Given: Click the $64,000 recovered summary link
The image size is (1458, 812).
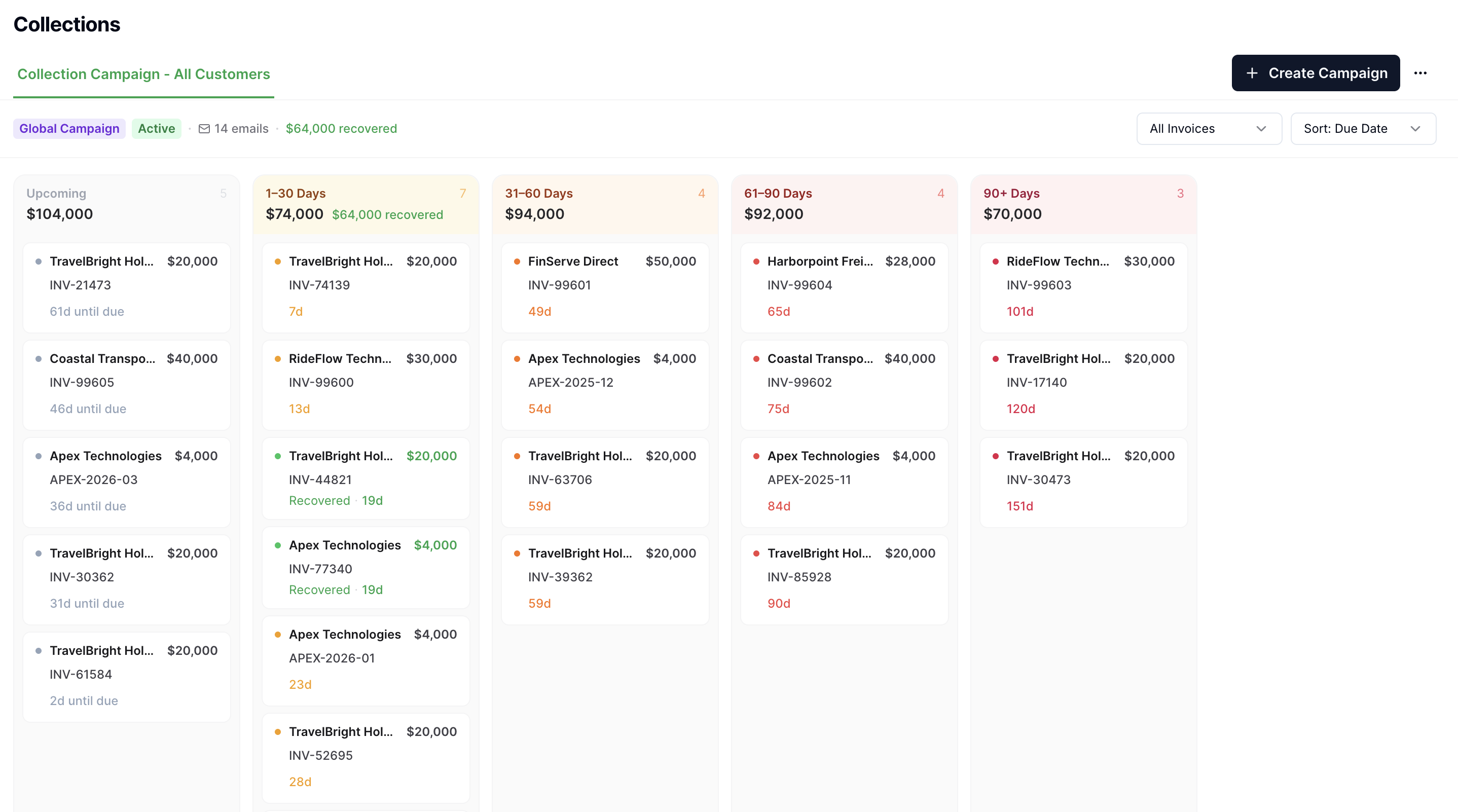Looking at the screenshot, I should (x=341, y=129).
